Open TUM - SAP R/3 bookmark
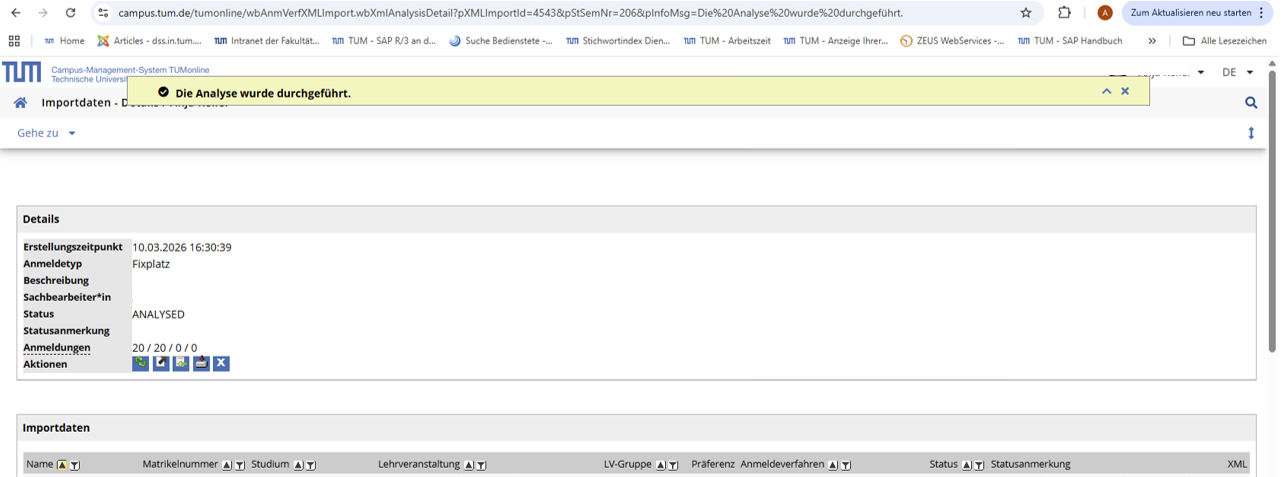1285x477 pixels. (x=384, y=41)
